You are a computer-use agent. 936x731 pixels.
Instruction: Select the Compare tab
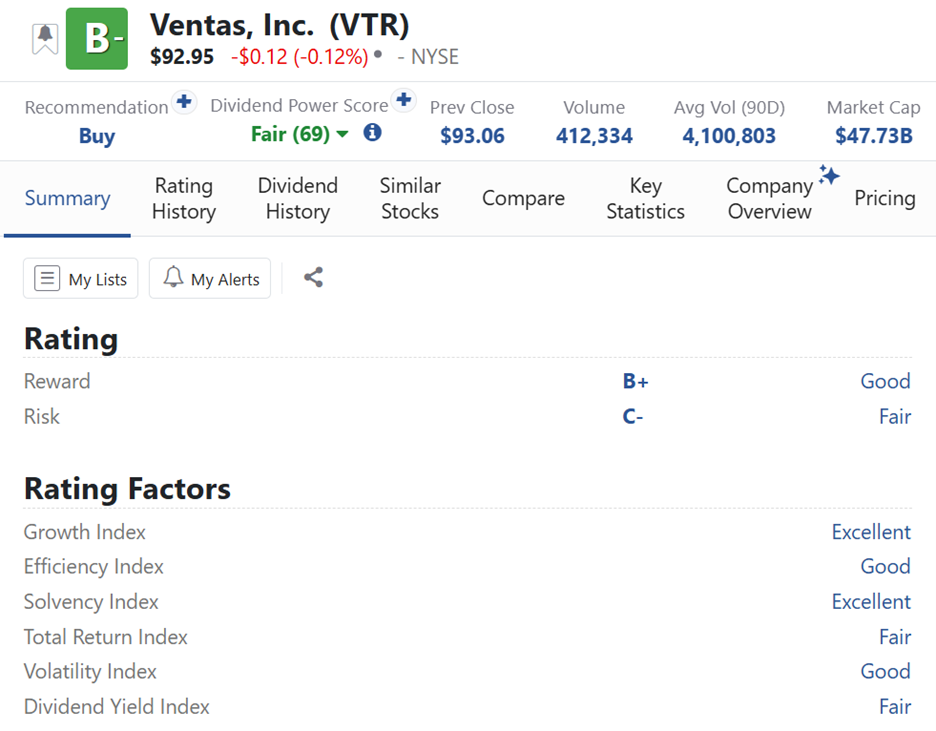coord(524,198)
